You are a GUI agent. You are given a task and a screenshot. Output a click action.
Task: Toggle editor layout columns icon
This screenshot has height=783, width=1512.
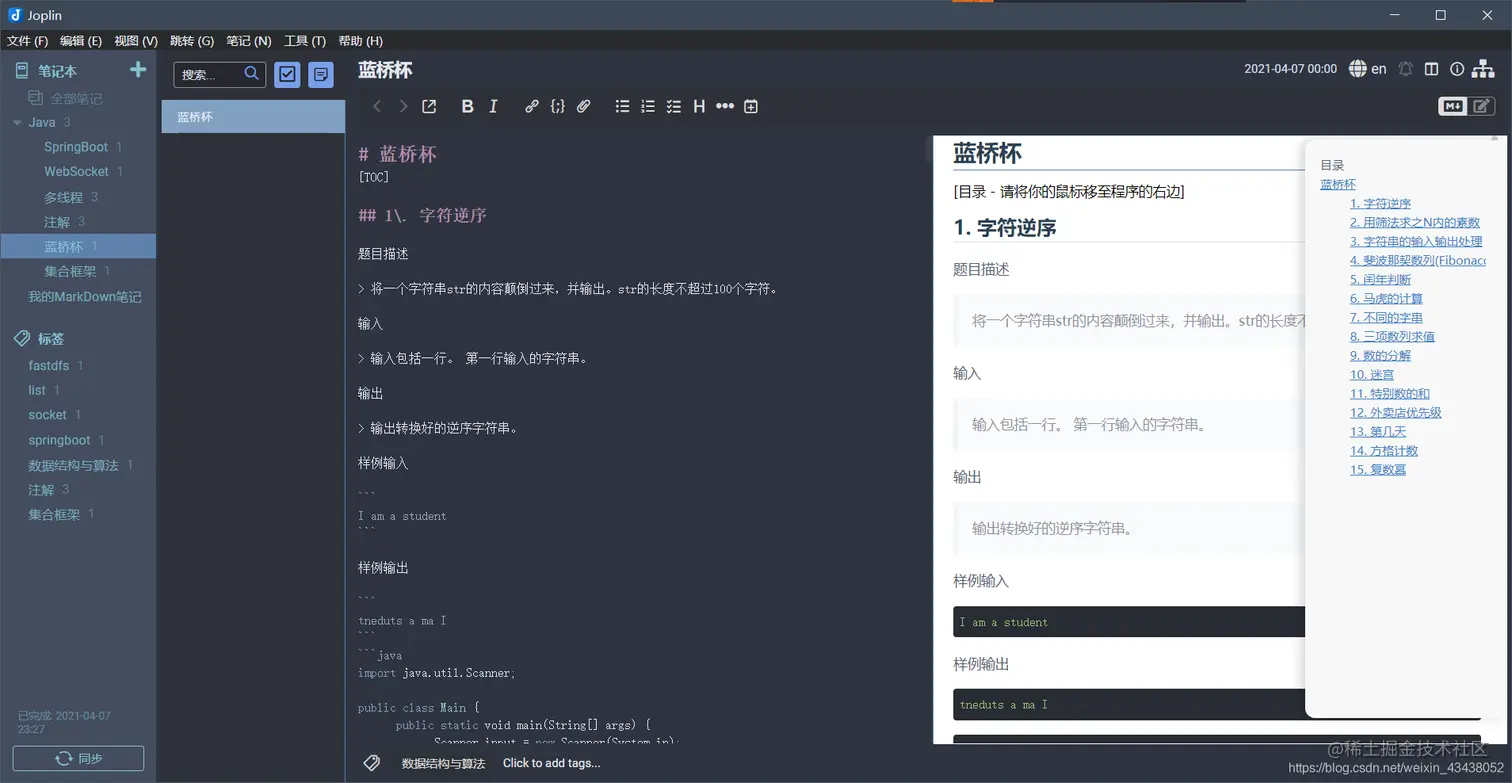click(x=1432, y=69)
